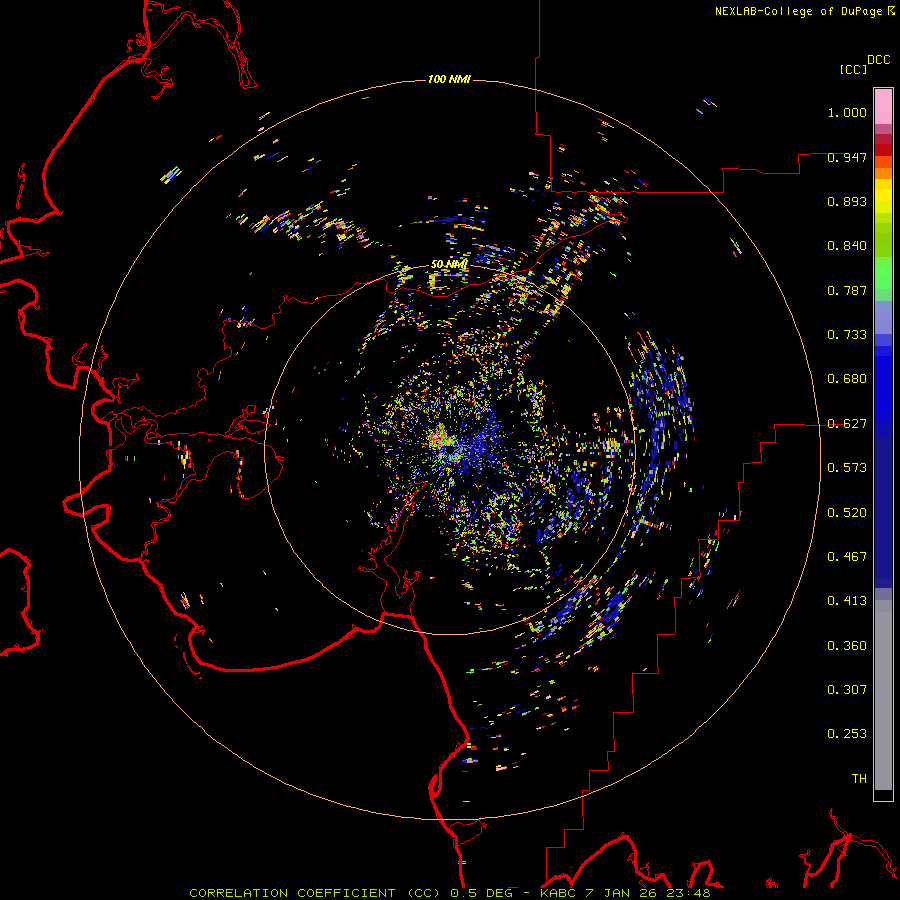Select the 0.253 scale value
The height and width of the screenshot is (900, 900).
tap(847, 734)
